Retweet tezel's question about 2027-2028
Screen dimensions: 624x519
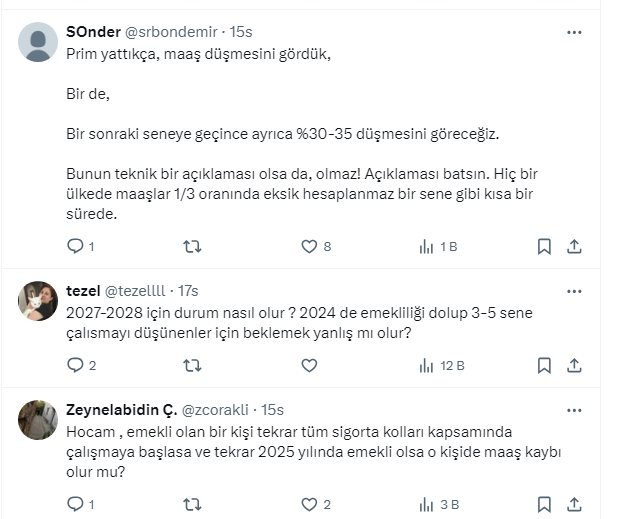192,365
